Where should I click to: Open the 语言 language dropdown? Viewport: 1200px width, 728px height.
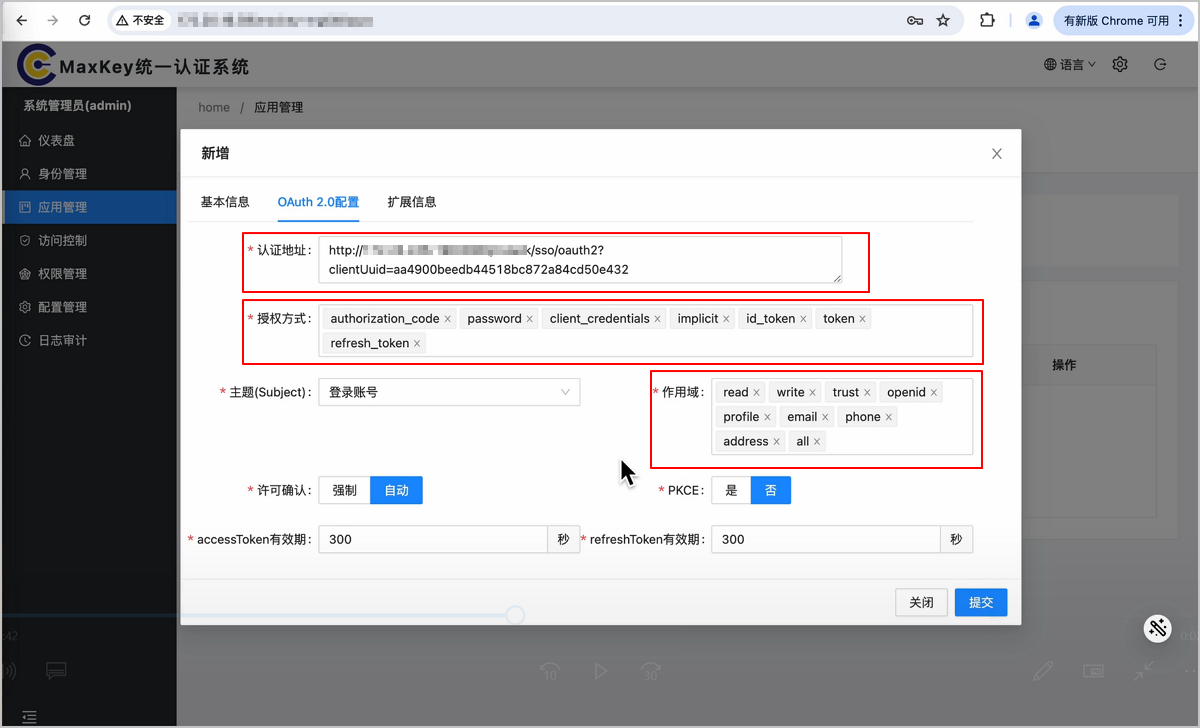(1070, 64)
